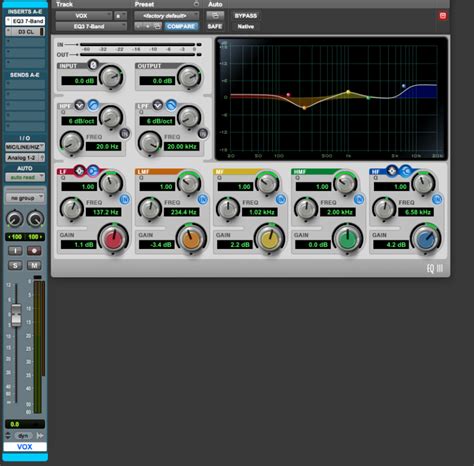Open the factory default preset dropdown
This screenshot has width=474, height=466.
click(x=167, y=16)
